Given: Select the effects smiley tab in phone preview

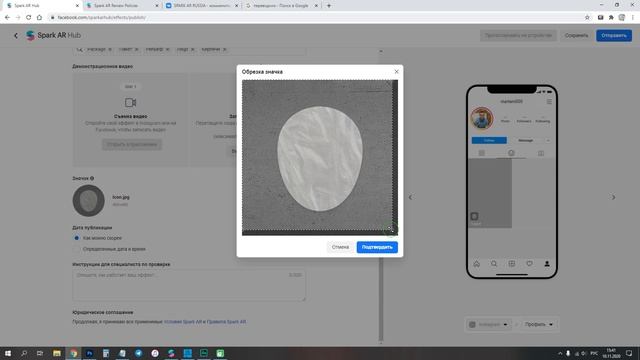Looking at the screenshot, I should point(511,153).
